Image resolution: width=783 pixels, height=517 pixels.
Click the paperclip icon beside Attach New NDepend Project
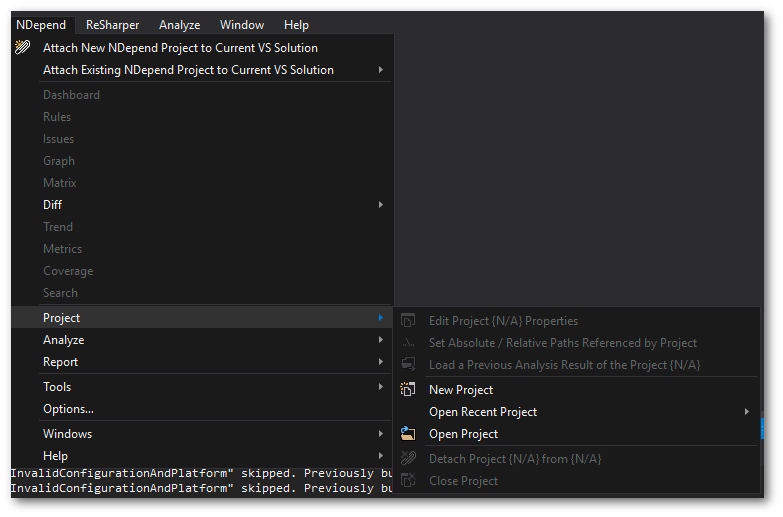[x=22, y=47]
